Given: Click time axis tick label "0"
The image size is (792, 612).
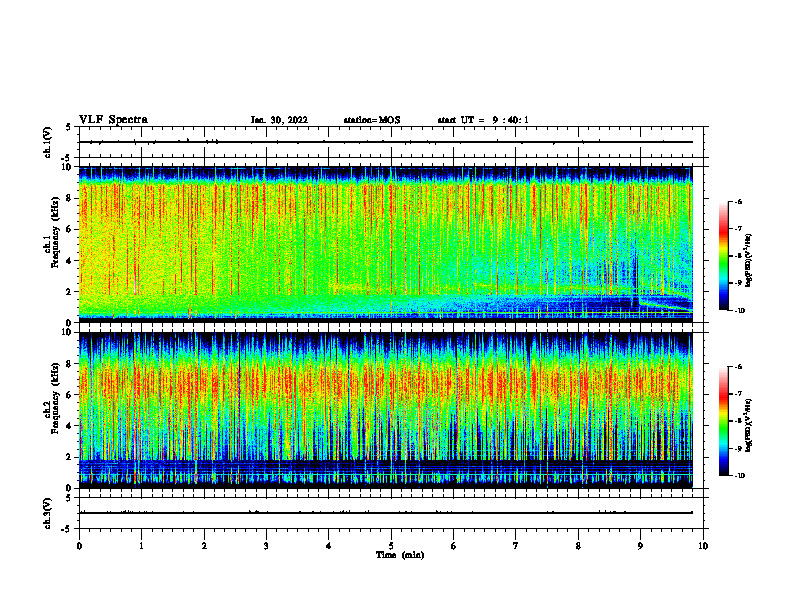Looking at the screenshot, I should pos(79,546).
